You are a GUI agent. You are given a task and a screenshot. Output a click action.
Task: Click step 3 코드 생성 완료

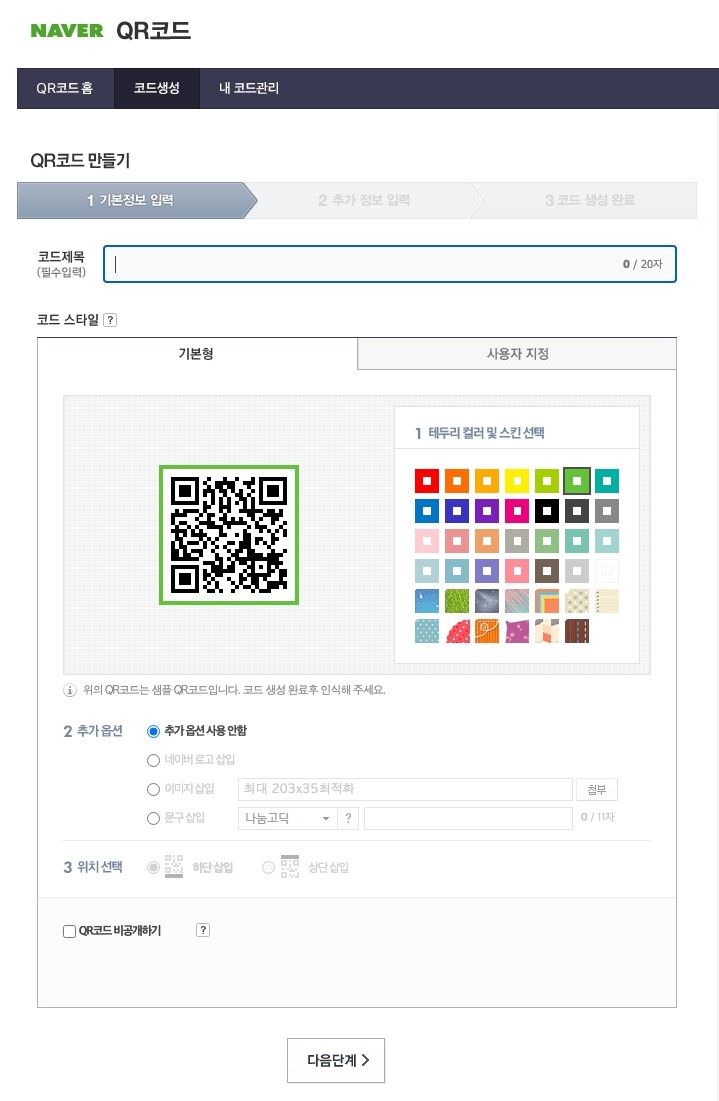(589, 200)
